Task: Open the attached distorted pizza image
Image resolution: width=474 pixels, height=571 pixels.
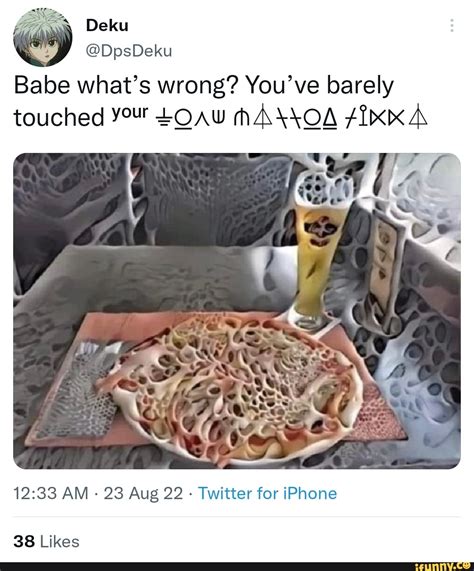Action: 237,311
